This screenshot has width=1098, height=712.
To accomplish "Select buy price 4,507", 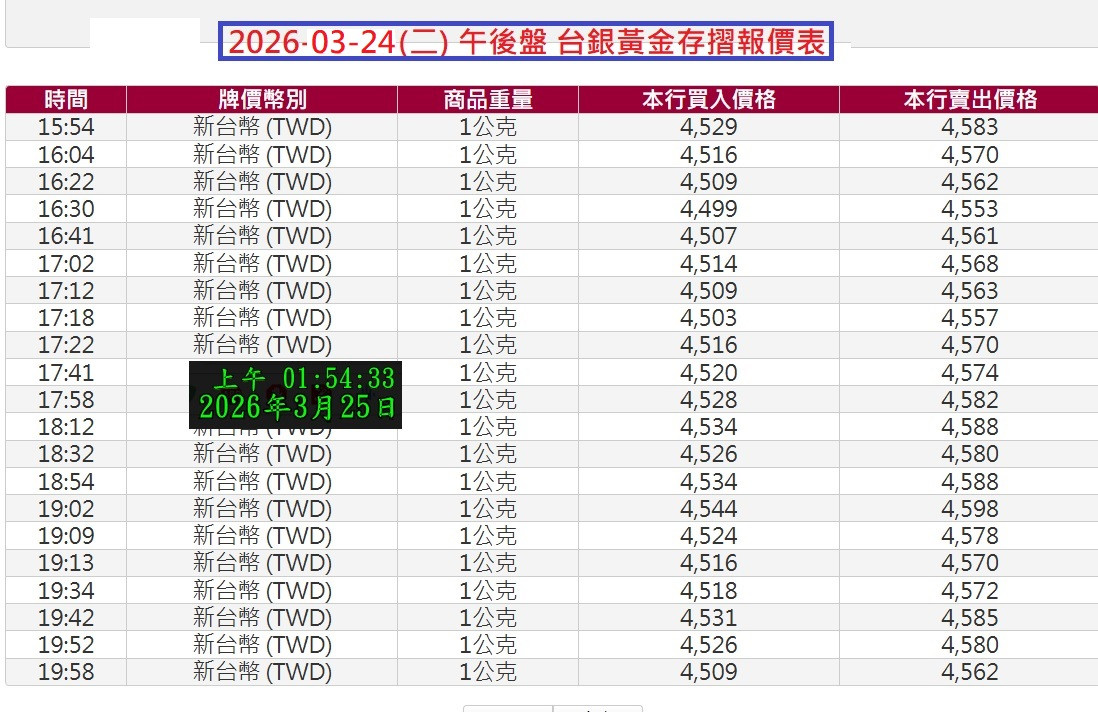I will [709, 236].
